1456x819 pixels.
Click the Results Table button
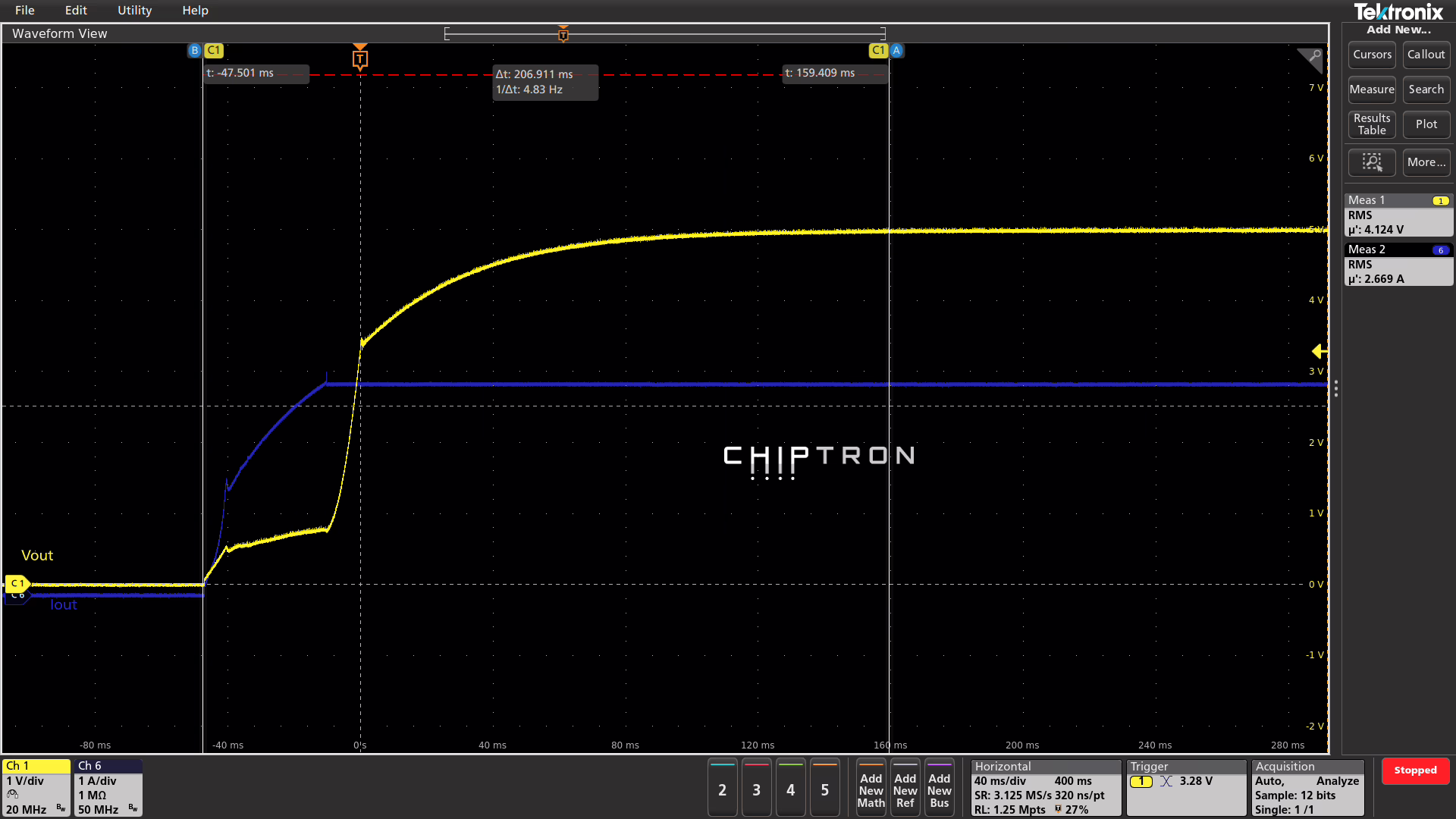click(1371, 124)
